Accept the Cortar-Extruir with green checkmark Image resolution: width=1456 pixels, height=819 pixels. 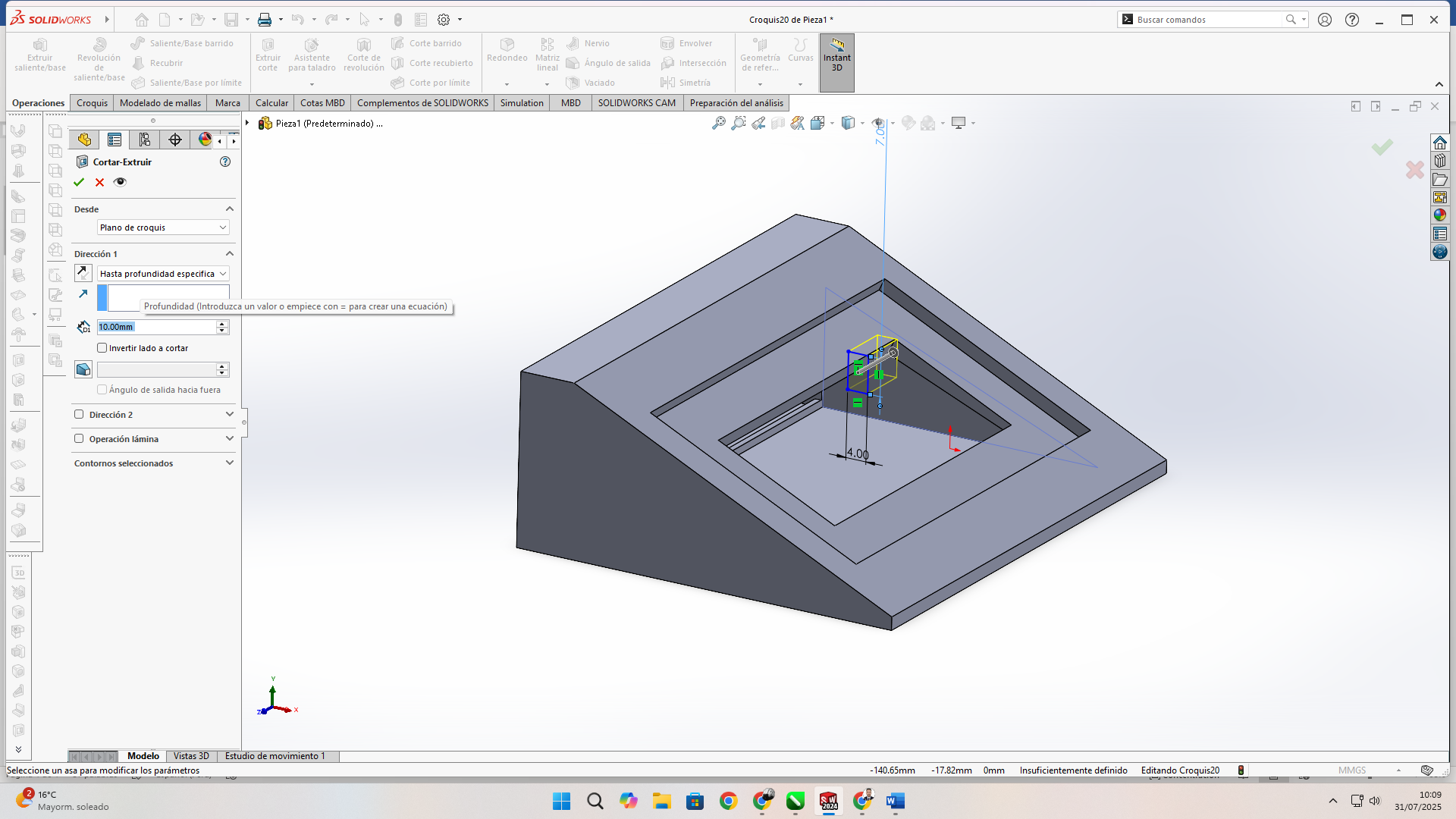(x=79, y=182)
